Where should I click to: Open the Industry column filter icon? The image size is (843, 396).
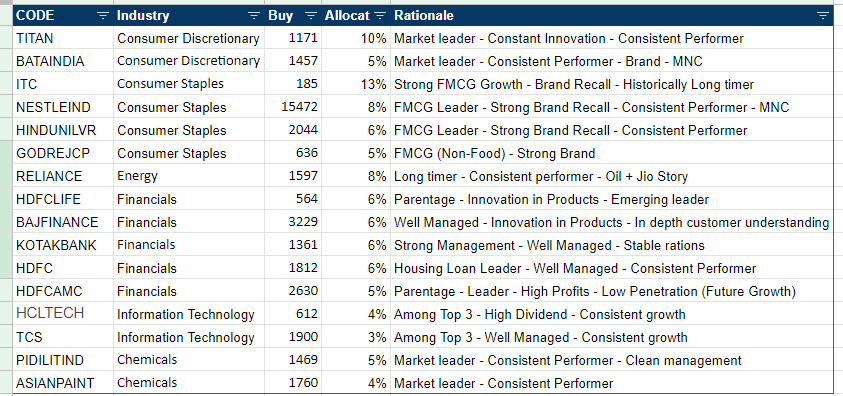point(254,16)
